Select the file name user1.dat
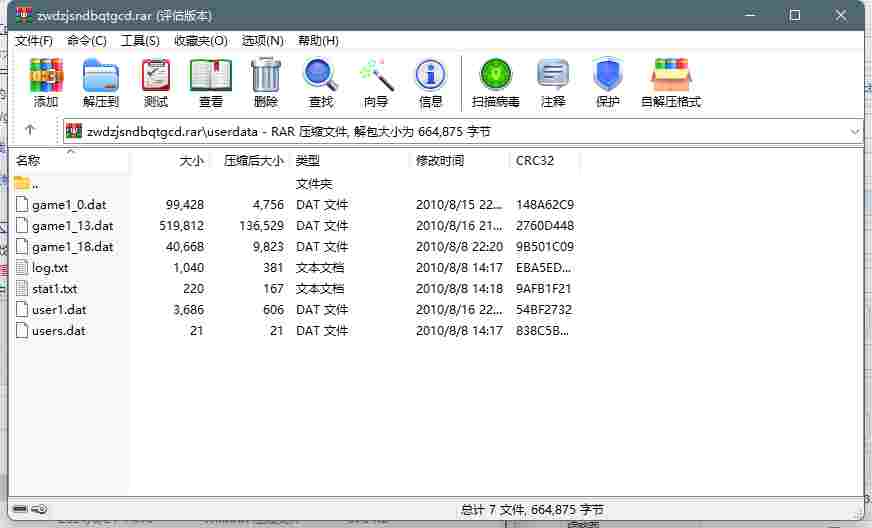The height and width of the screenshot is (528, 872). (x=59, y=310)
